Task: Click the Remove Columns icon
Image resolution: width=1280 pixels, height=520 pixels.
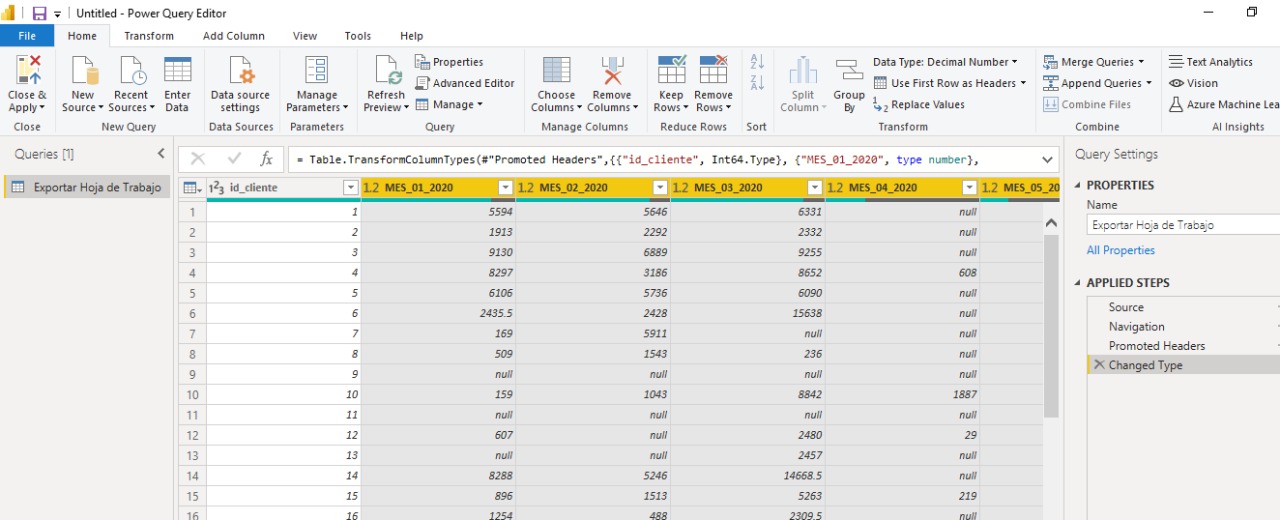Action: click(x=612, y=70)
